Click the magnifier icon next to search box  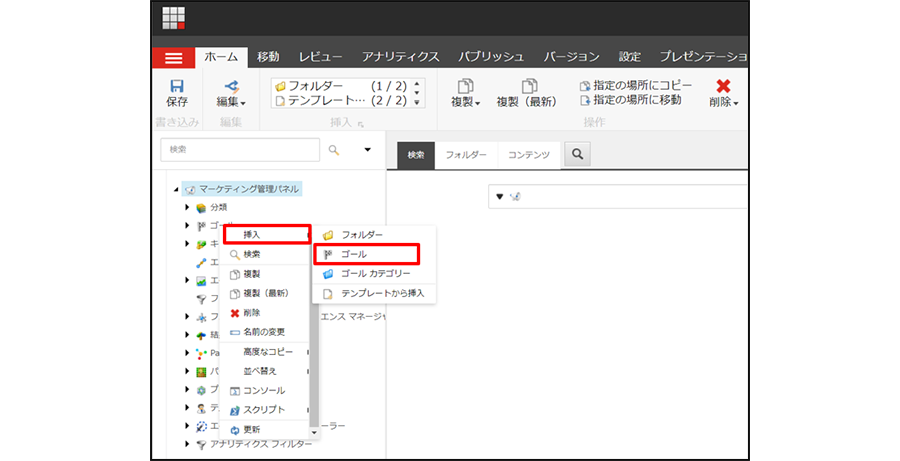pos(334,150)
